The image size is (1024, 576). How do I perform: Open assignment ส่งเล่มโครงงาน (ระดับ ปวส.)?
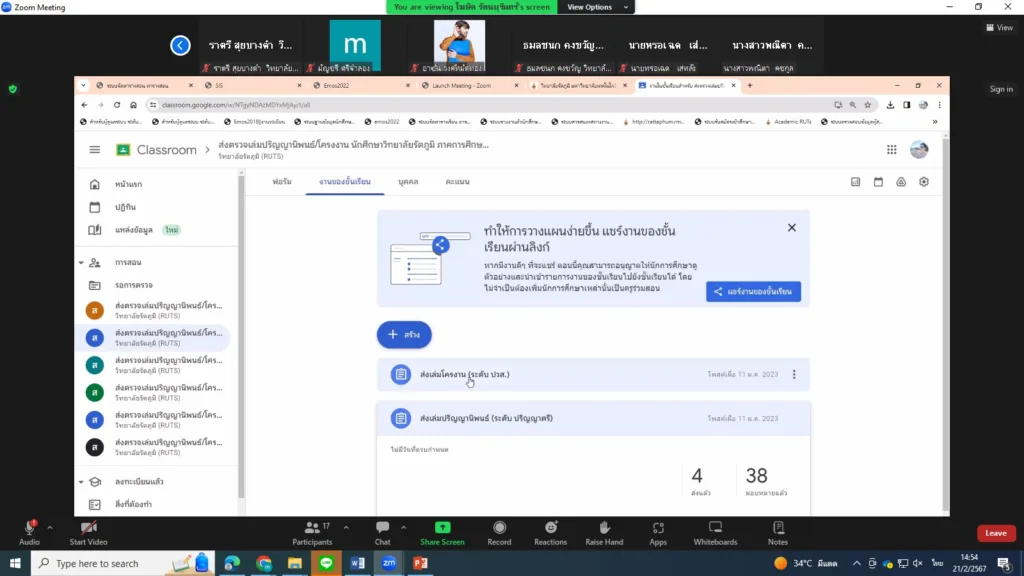click(x=464, y=374)
